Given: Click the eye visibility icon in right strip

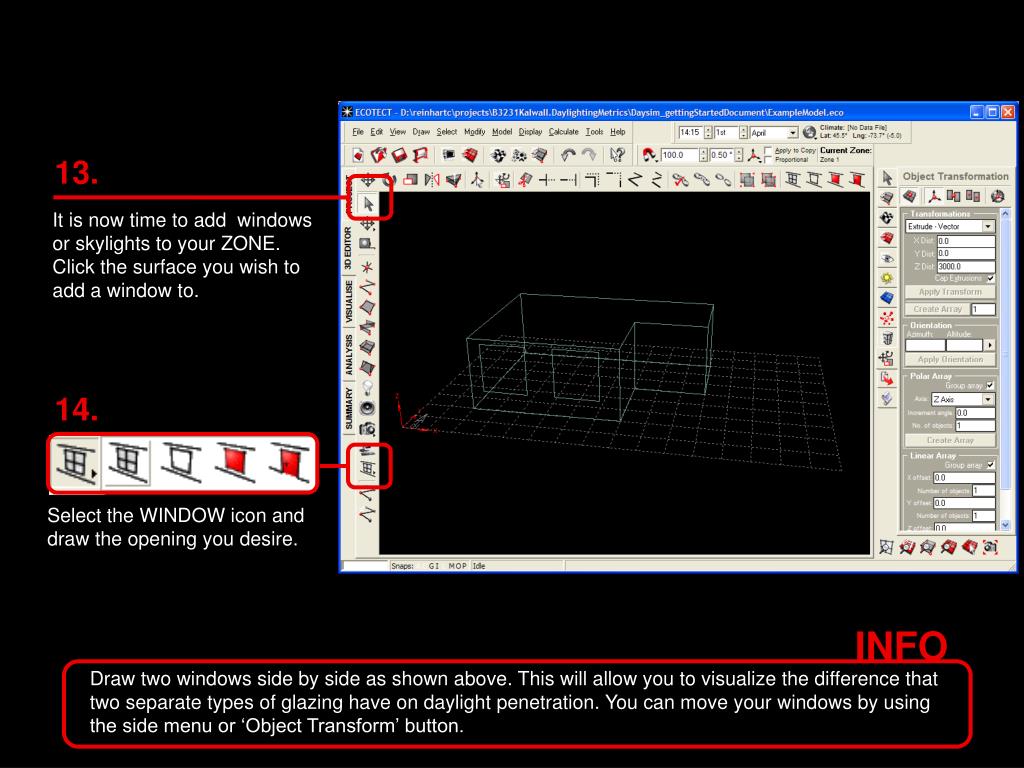Looking at the screenshot, I should pyautogui.click(x=887, y=259).
